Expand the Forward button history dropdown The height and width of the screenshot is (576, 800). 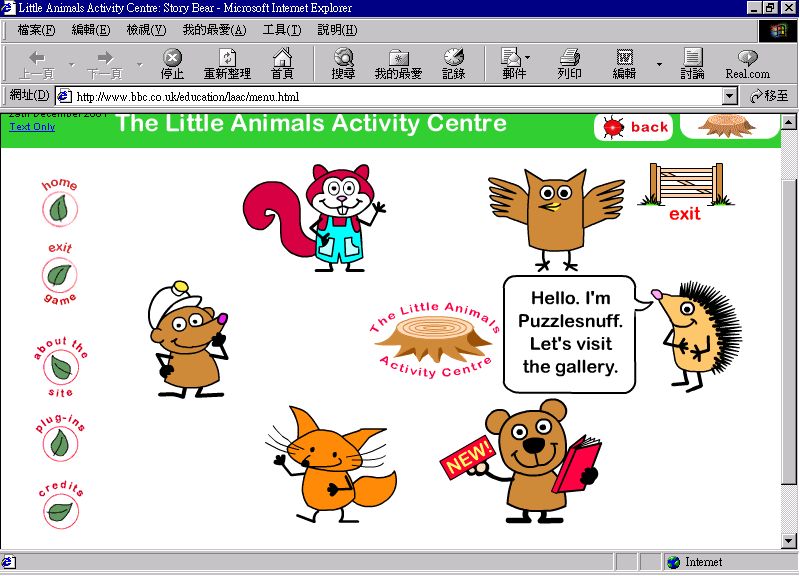tap(140, 65)
